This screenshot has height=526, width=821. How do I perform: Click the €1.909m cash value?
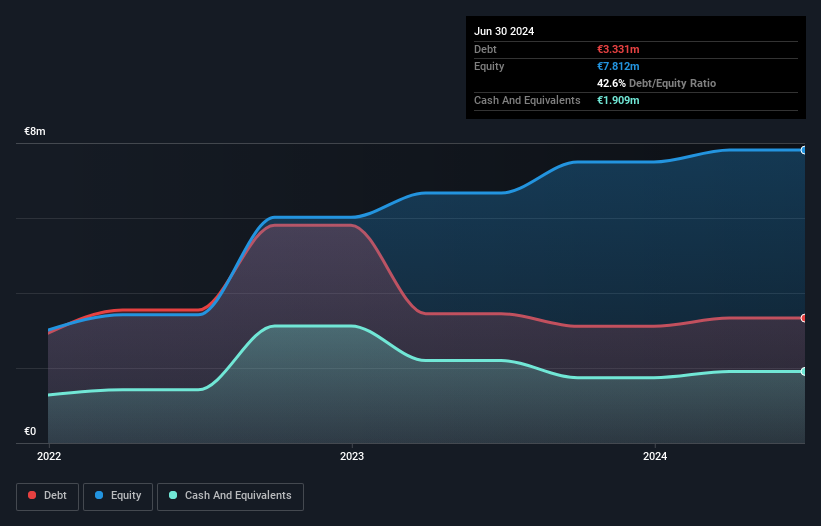pos(618,100)
